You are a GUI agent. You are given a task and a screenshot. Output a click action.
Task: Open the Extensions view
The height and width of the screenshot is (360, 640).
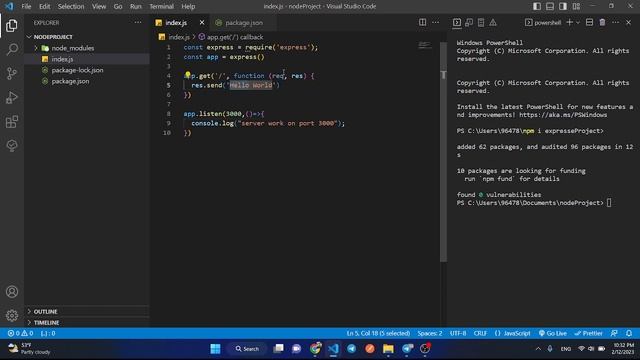12,122
